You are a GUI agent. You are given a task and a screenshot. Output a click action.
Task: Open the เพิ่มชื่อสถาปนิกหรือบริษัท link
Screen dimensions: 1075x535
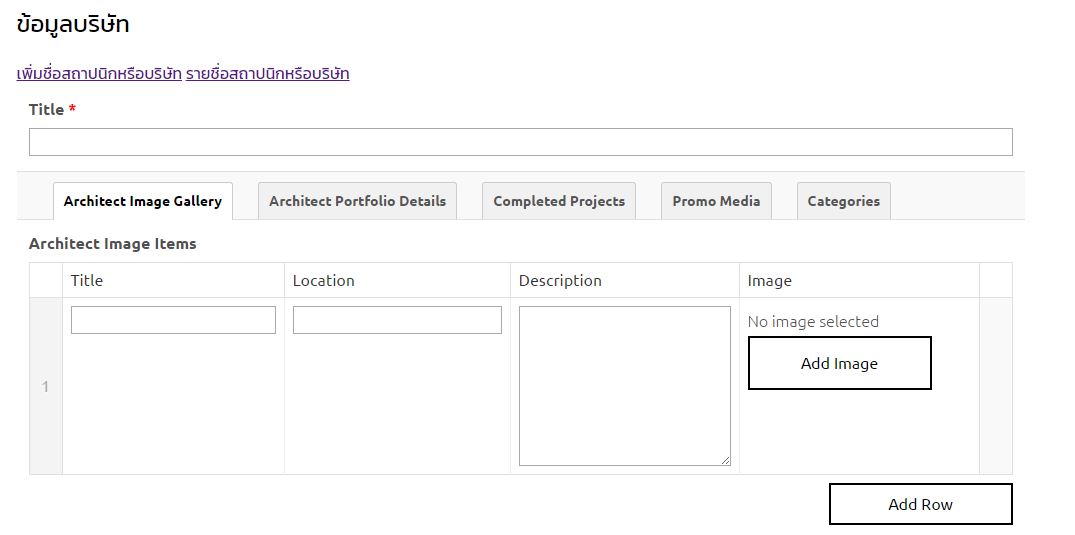(x=99, y=74)
